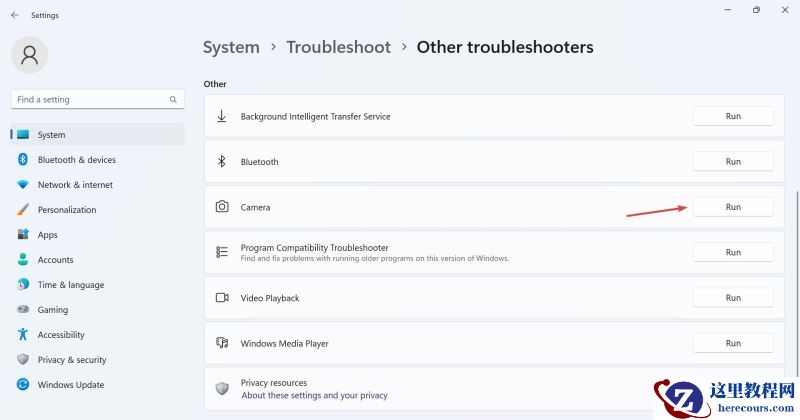This screenshot has width=800, height=420.
Task: Open the Gaming settings section
Action: (x=53, y=310)
